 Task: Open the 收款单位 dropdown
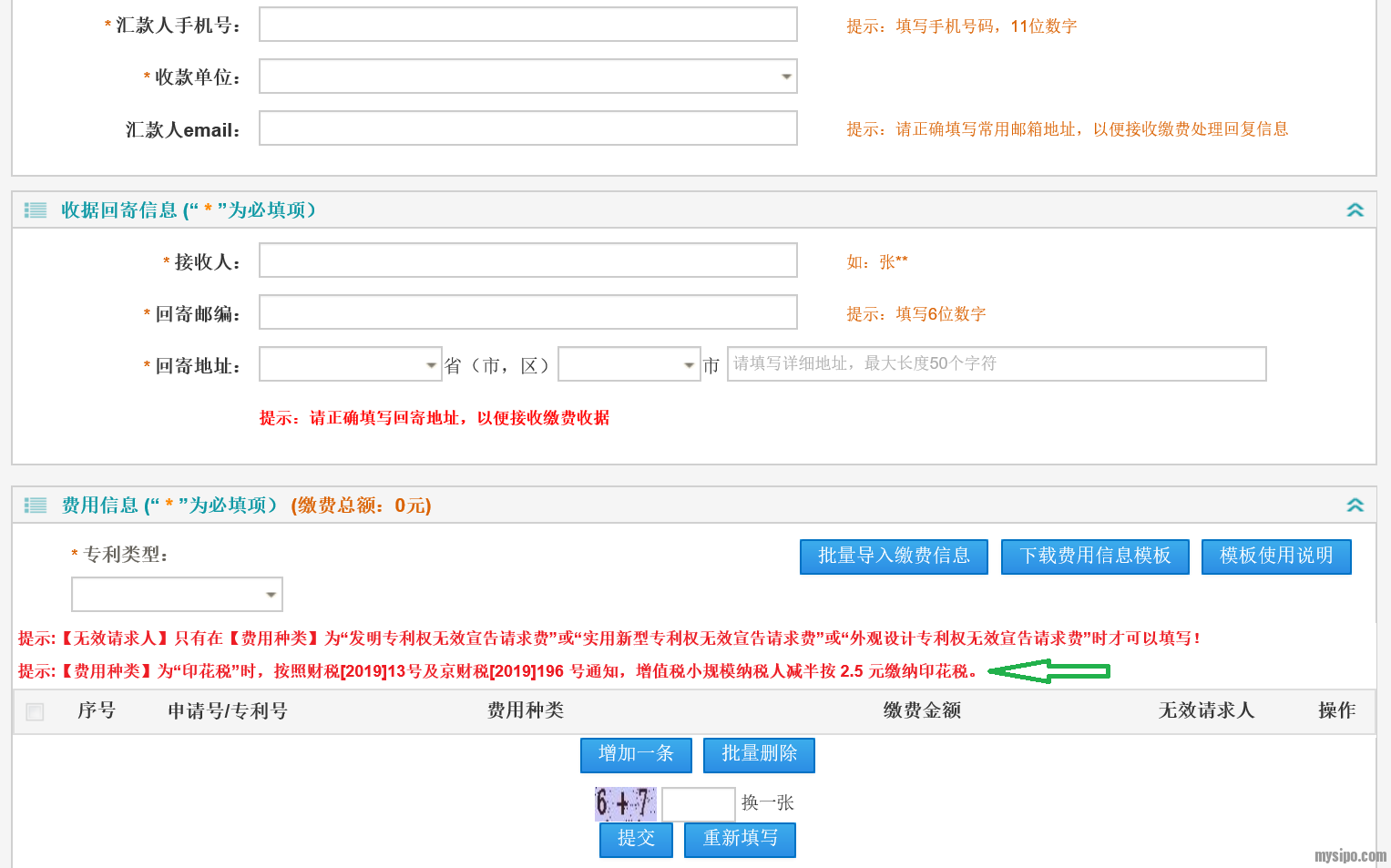click(x=527, y=77)
